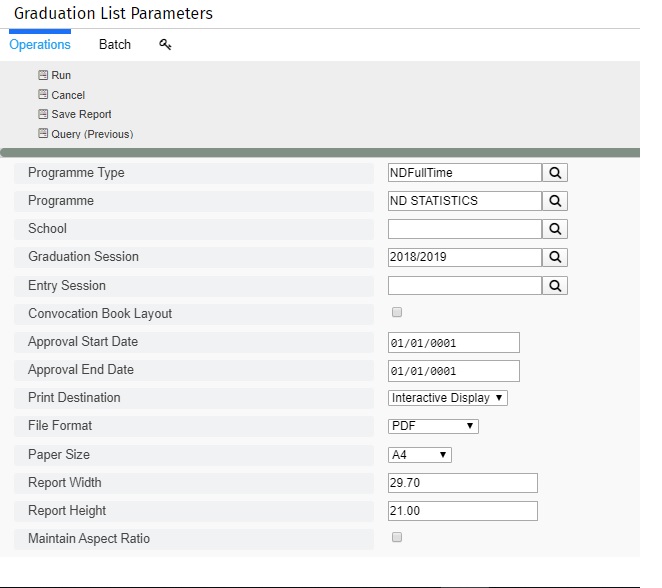662x588 pixels.
Task: Switch to the Batch tab
Action: 115,44
